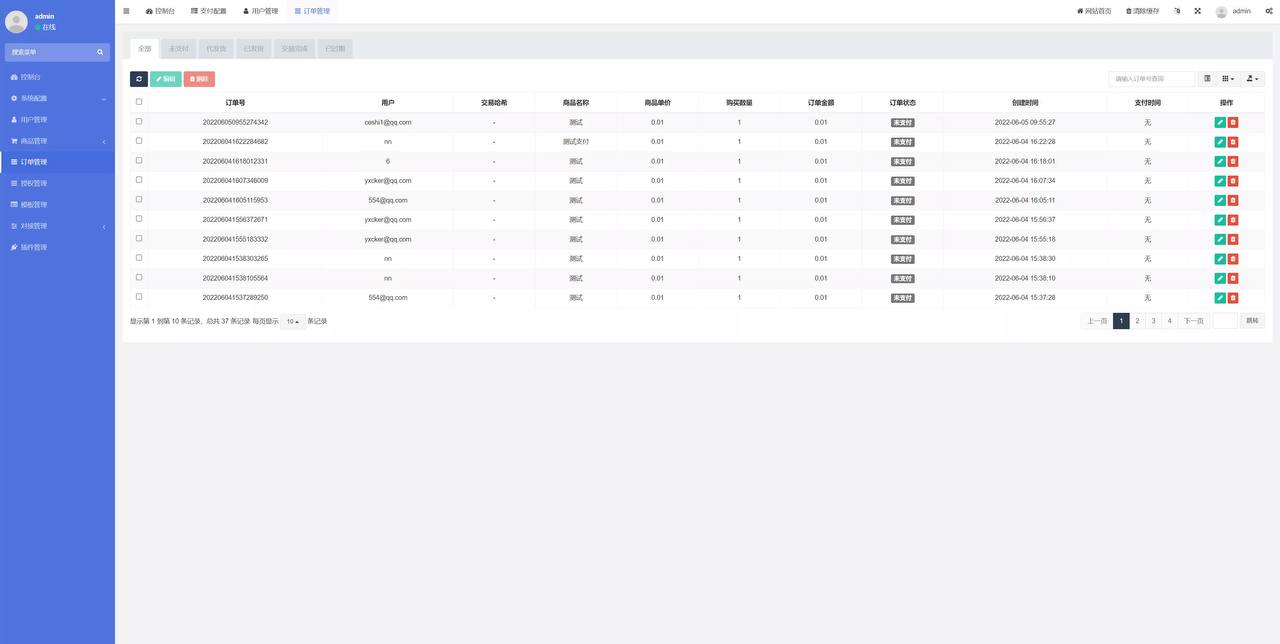The image size is (1280, 644).
Task: Select checkbox for order 202206041555183332
Action: point(139,238)
